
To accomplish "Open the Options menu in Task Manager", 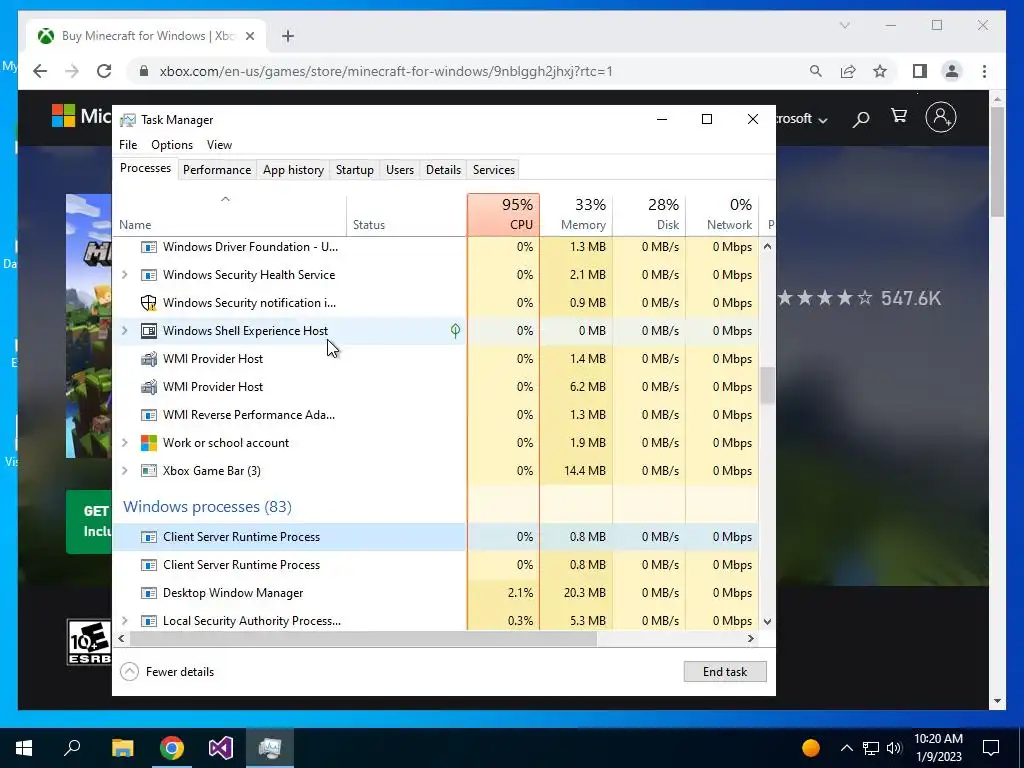I will pyautogui.click(x=172, y=145).
